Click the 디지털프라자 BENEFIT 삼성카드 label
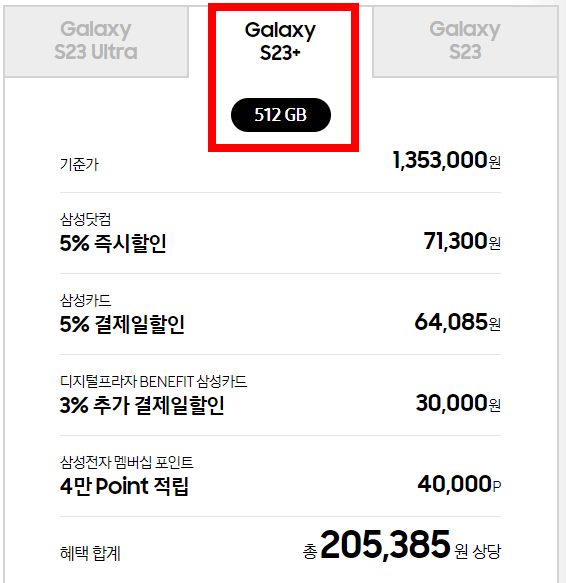The image size is (566, 583). tap(153, 381)
